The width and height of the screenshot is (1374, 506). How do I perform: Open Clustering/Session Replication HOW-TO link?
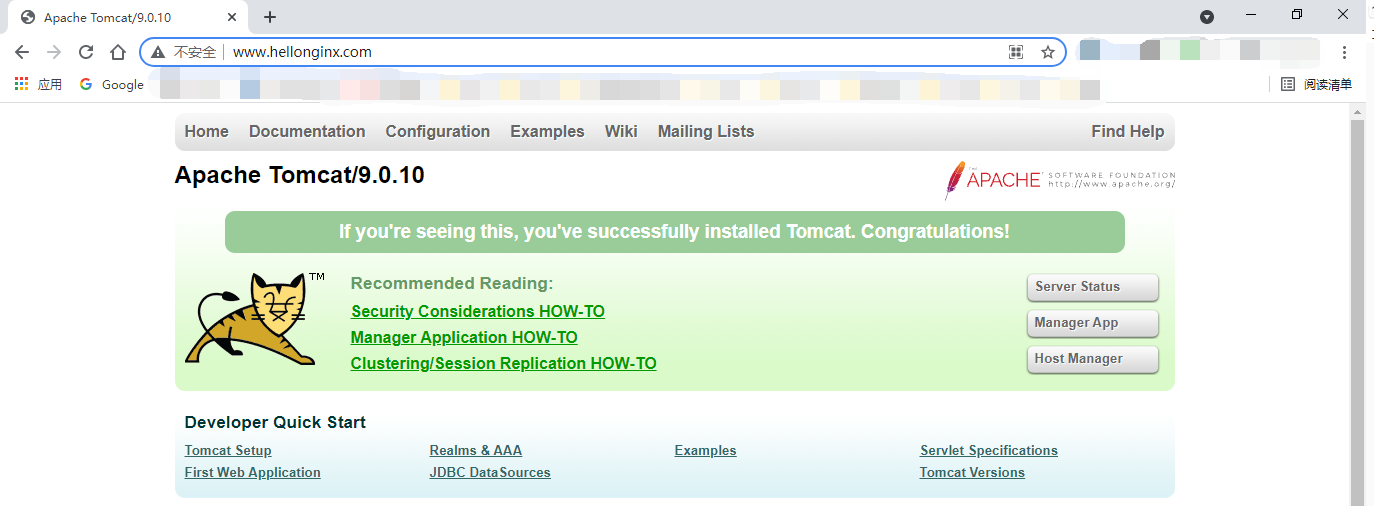(x=504, y=364)
